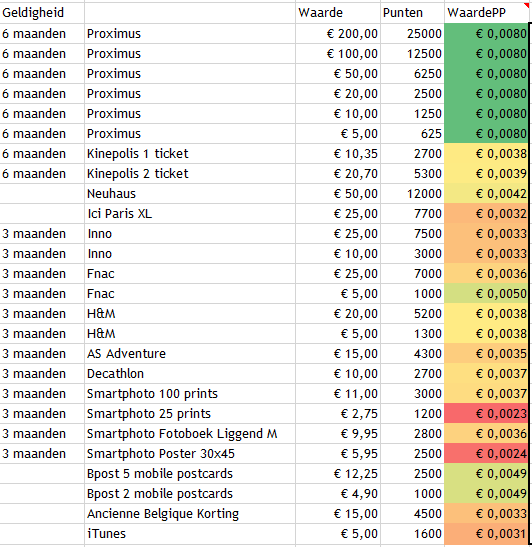
Task: Select the iTunes name cell
Action: [190, 533]
